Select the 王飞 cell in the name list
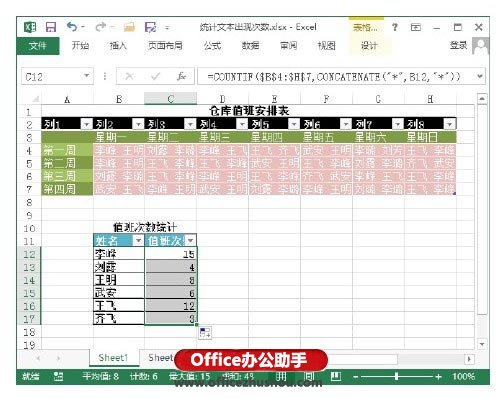This screenshot has width=502, height=398. (119, 306)
